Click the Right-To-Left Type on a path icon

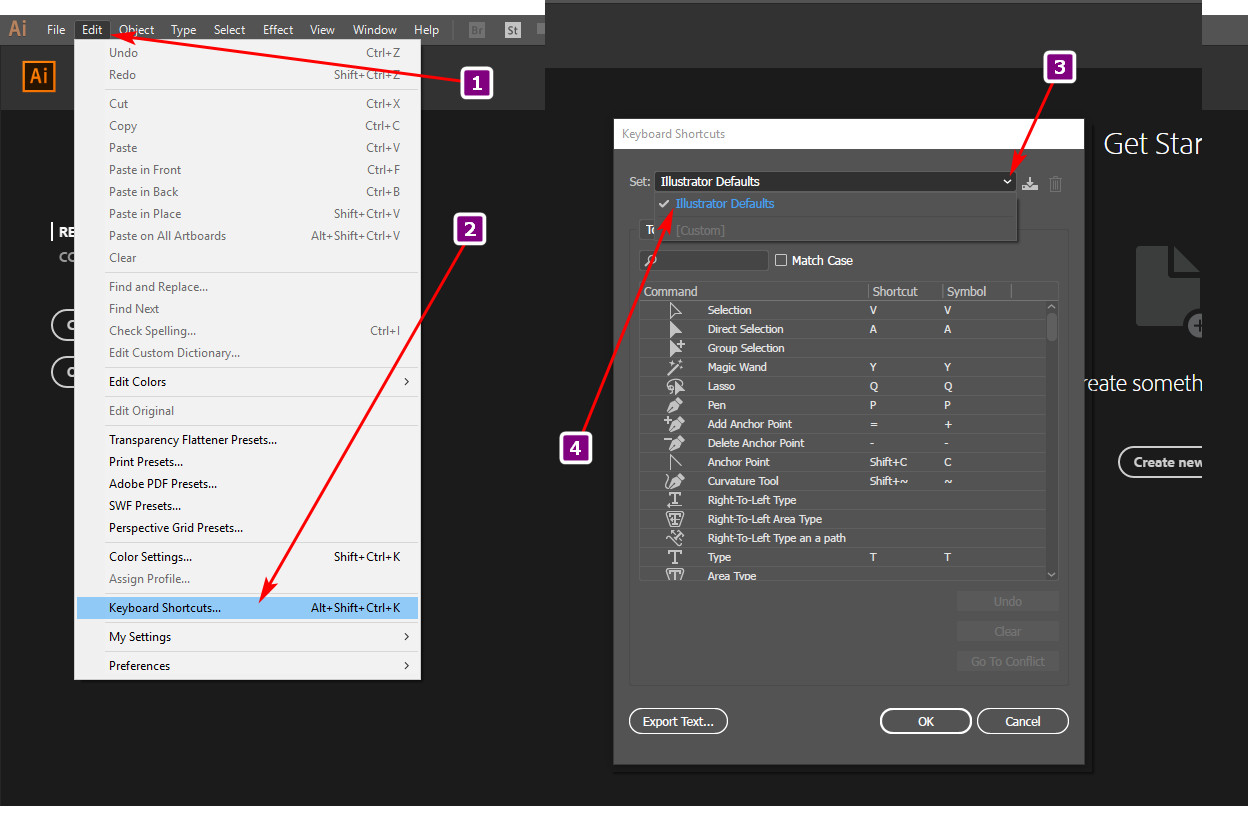pos(675,538)
